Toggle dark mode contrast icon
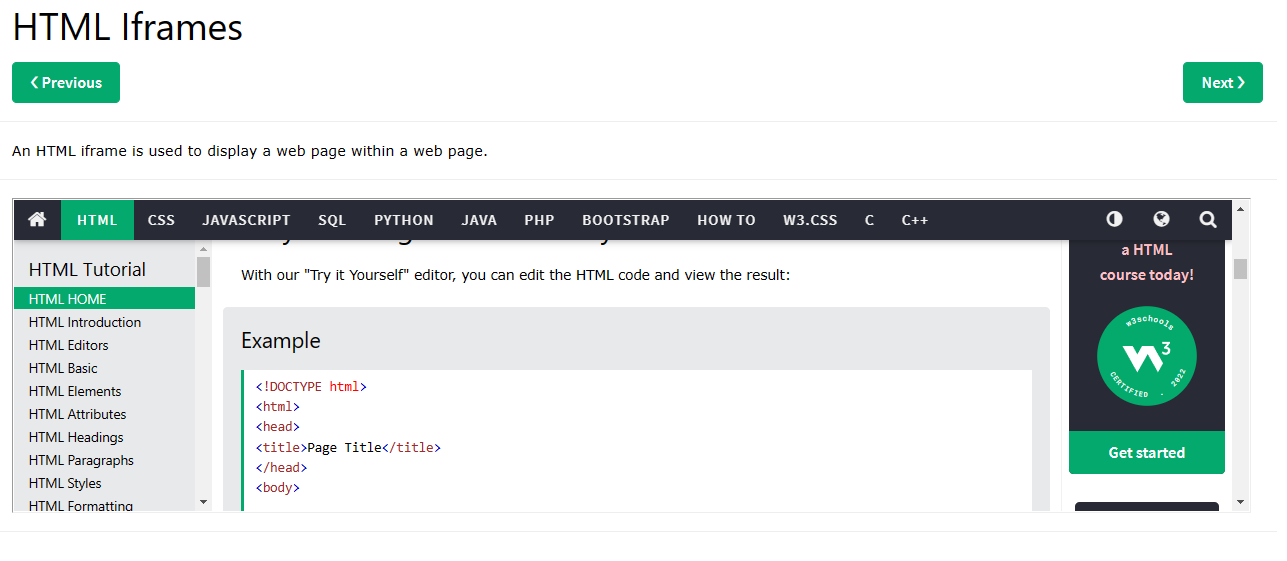The height and width of the screenshot is (561, 1287). (1114, 220)
